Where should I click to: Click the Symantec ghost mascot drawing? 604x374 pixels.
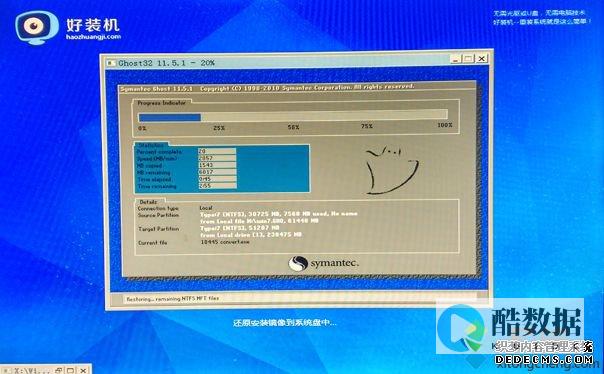pyautogui.click(x=391, y=169)
